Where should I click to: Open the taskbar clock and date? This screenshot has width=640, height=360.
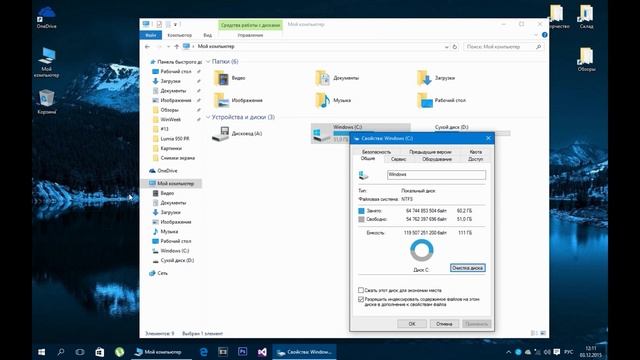click(x=591, y=352)
